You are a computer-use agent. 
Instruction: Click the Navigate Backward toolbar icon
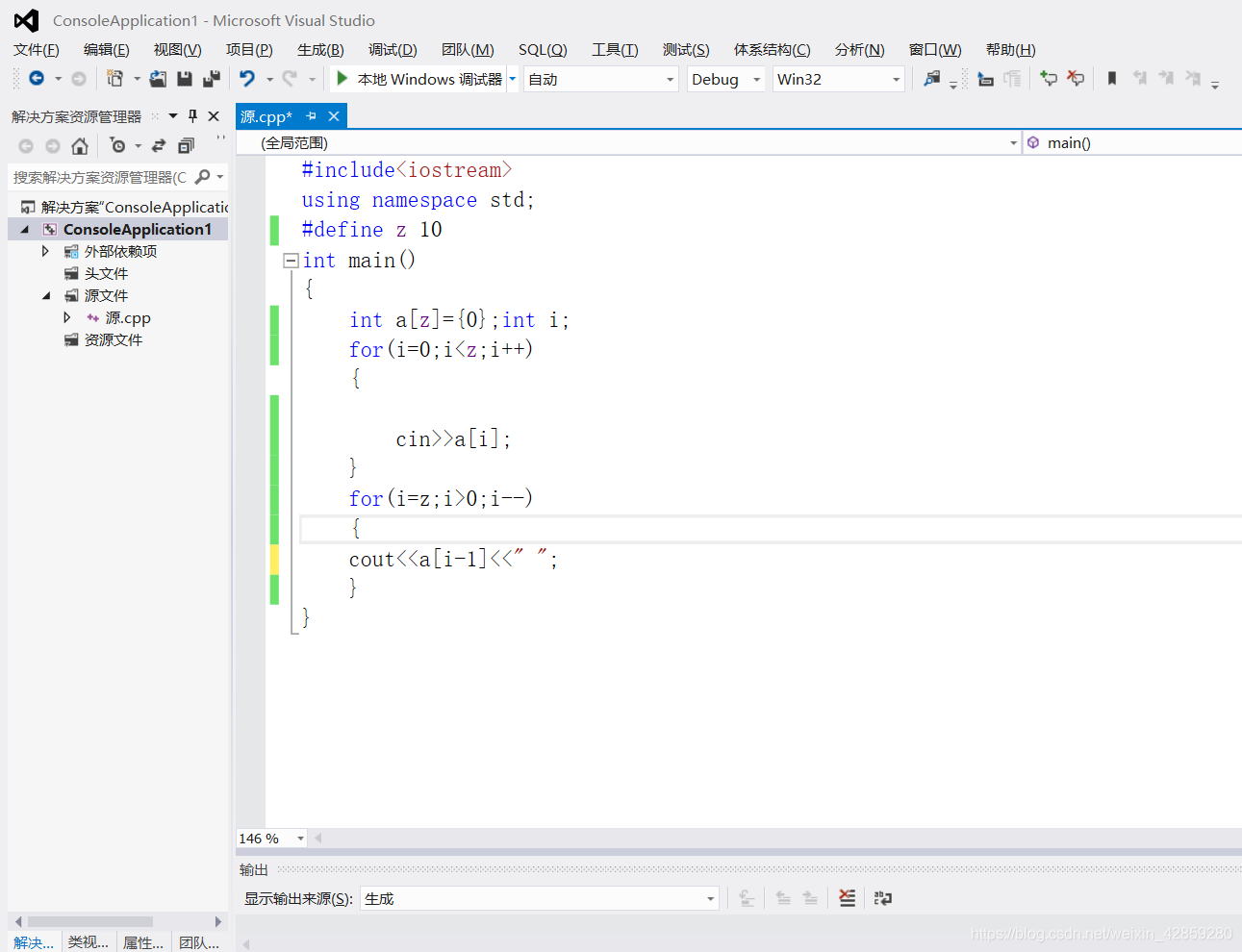(x=37, y=79)
